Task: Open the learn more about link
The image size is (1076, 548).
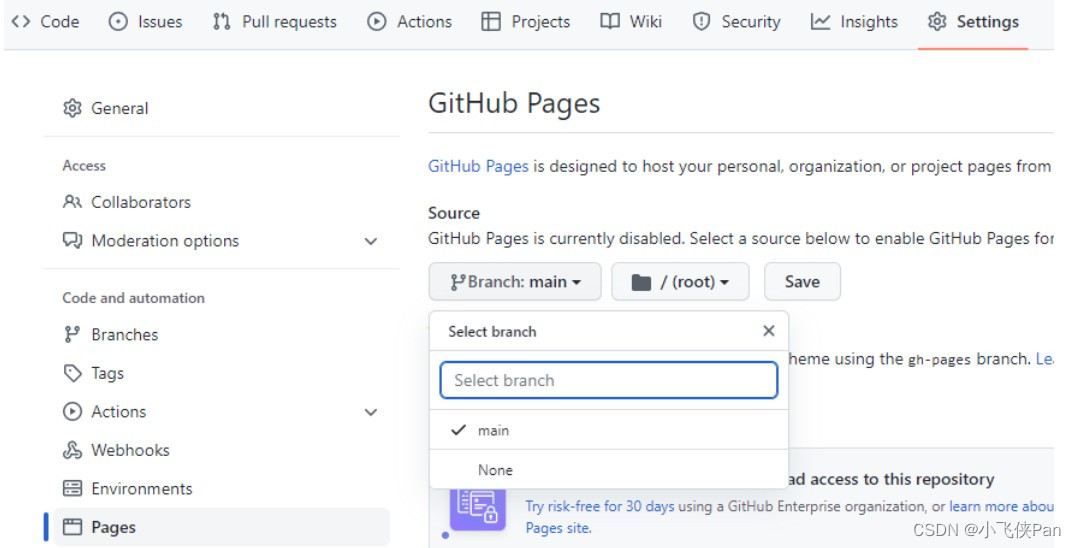Action: tap(1001, 506)
